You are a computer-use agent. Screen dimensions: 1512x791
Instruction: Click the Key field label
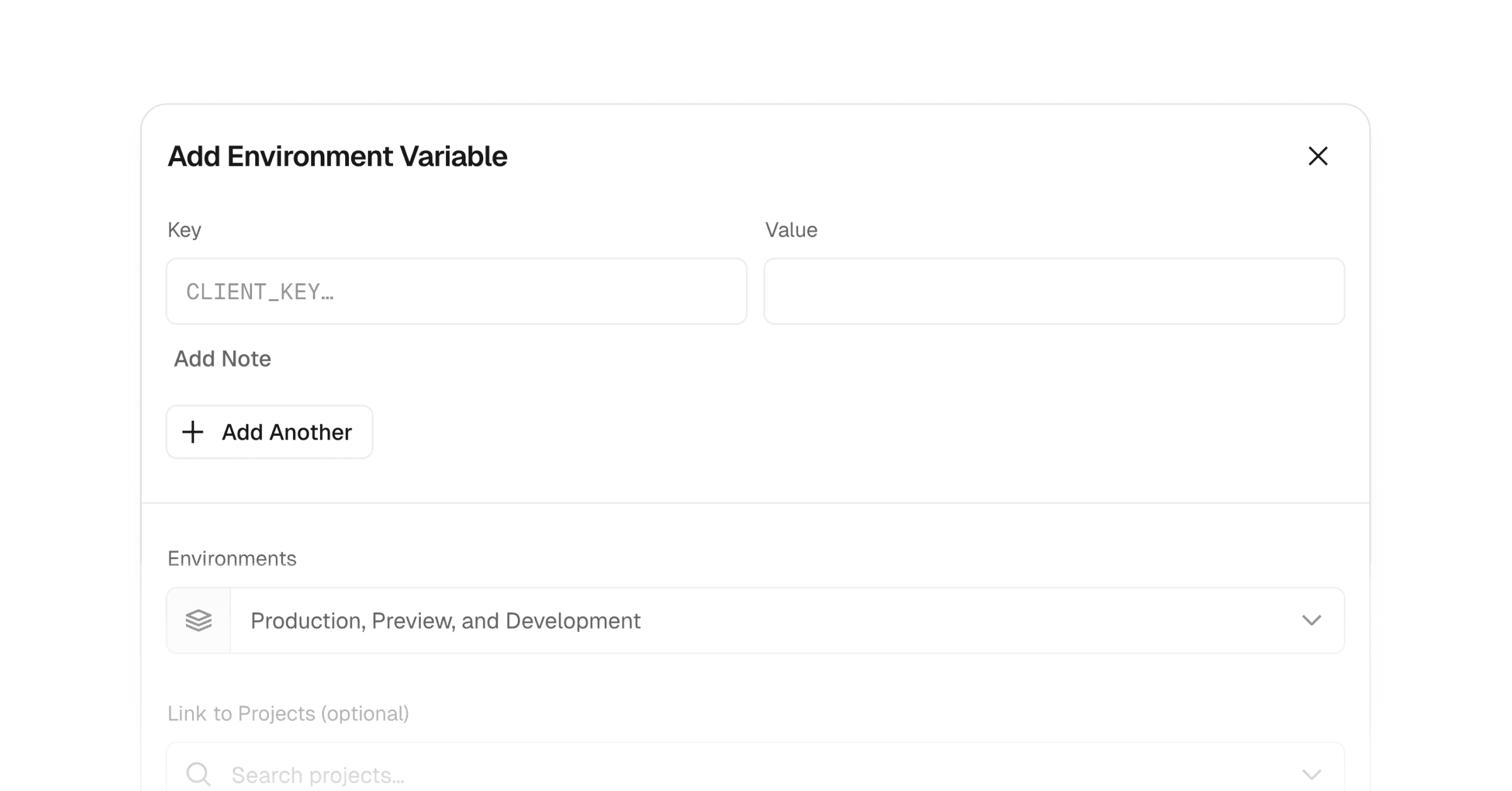coord(185,230)
